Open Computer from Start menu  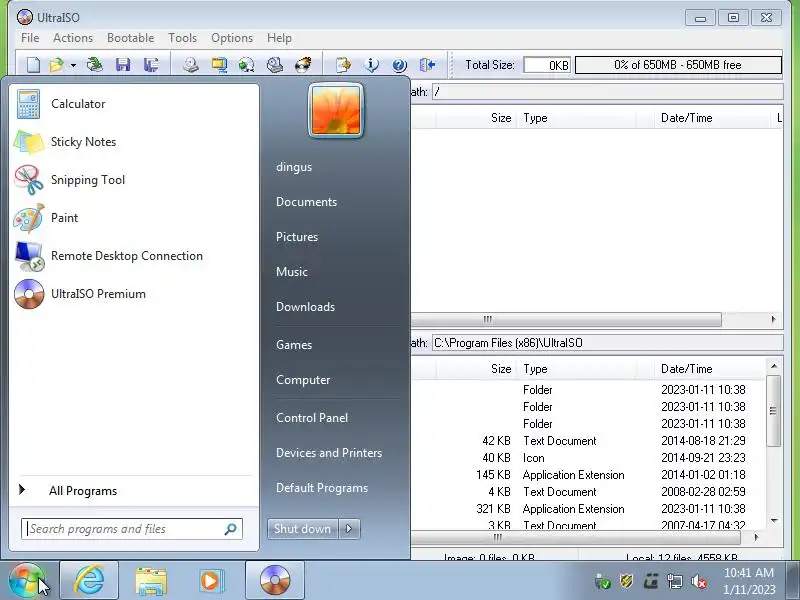[x=303, y=380]
